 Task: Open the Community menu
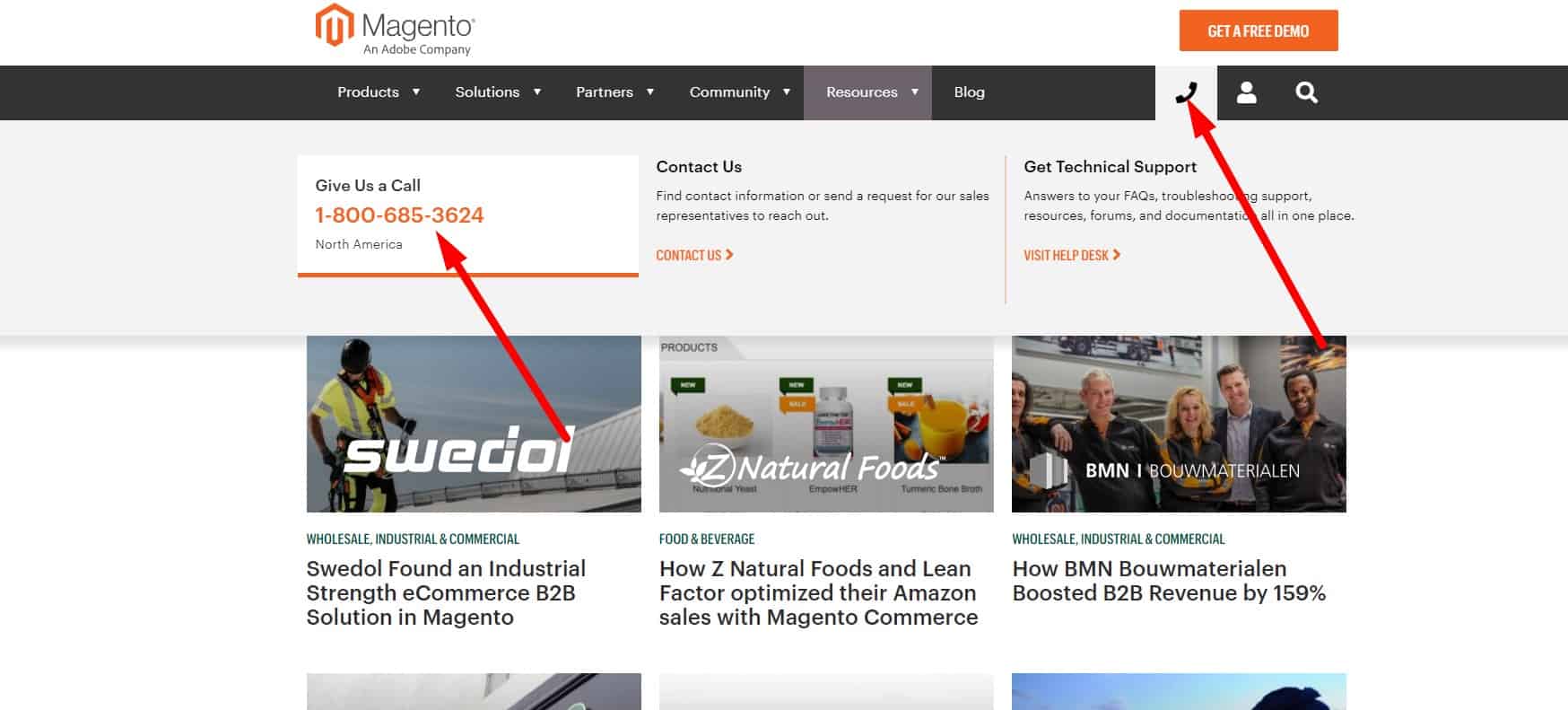point(729,92)
